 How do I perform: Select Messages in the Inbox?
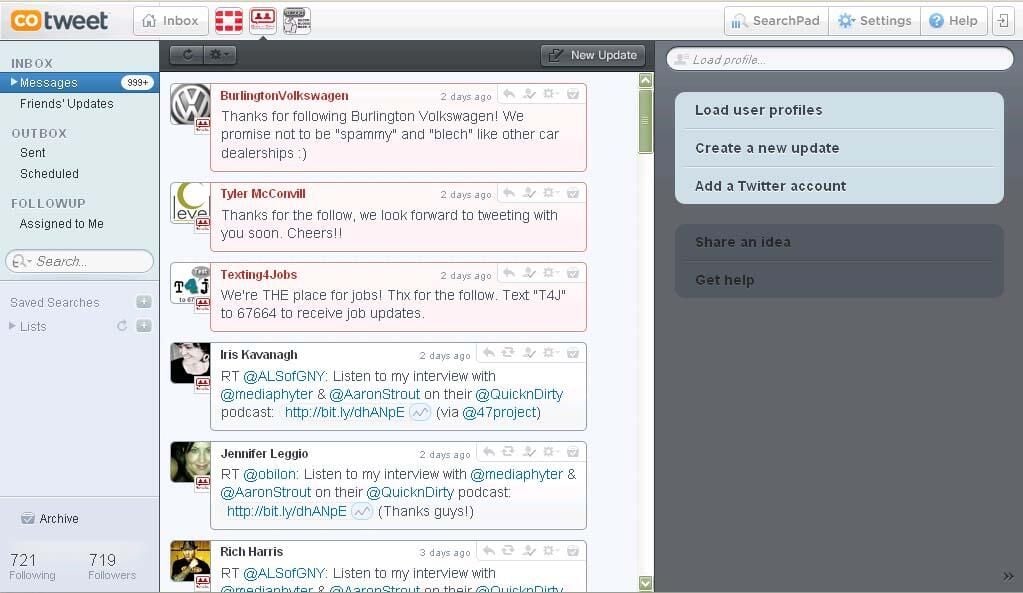79,82
